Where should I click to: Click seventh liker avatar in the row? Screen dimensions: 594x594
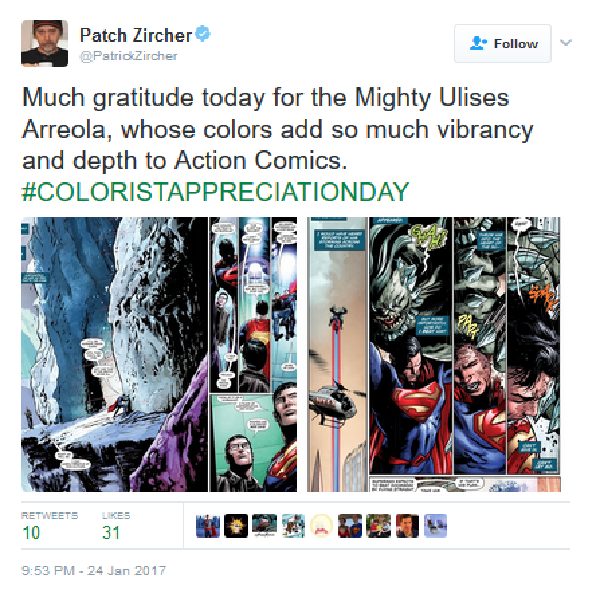[378, 526]
